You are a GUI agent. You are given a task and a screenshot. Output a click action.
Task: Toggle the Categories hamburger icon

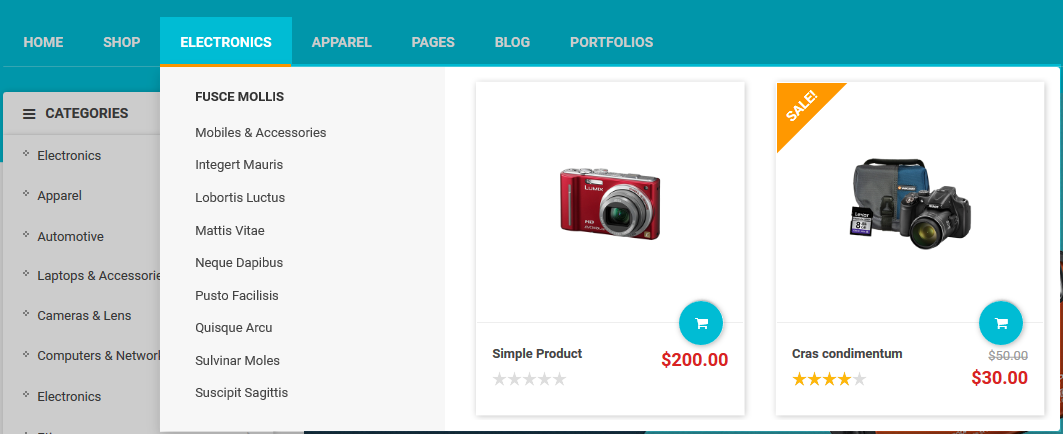pyautogui.click(x=29, y=114)
